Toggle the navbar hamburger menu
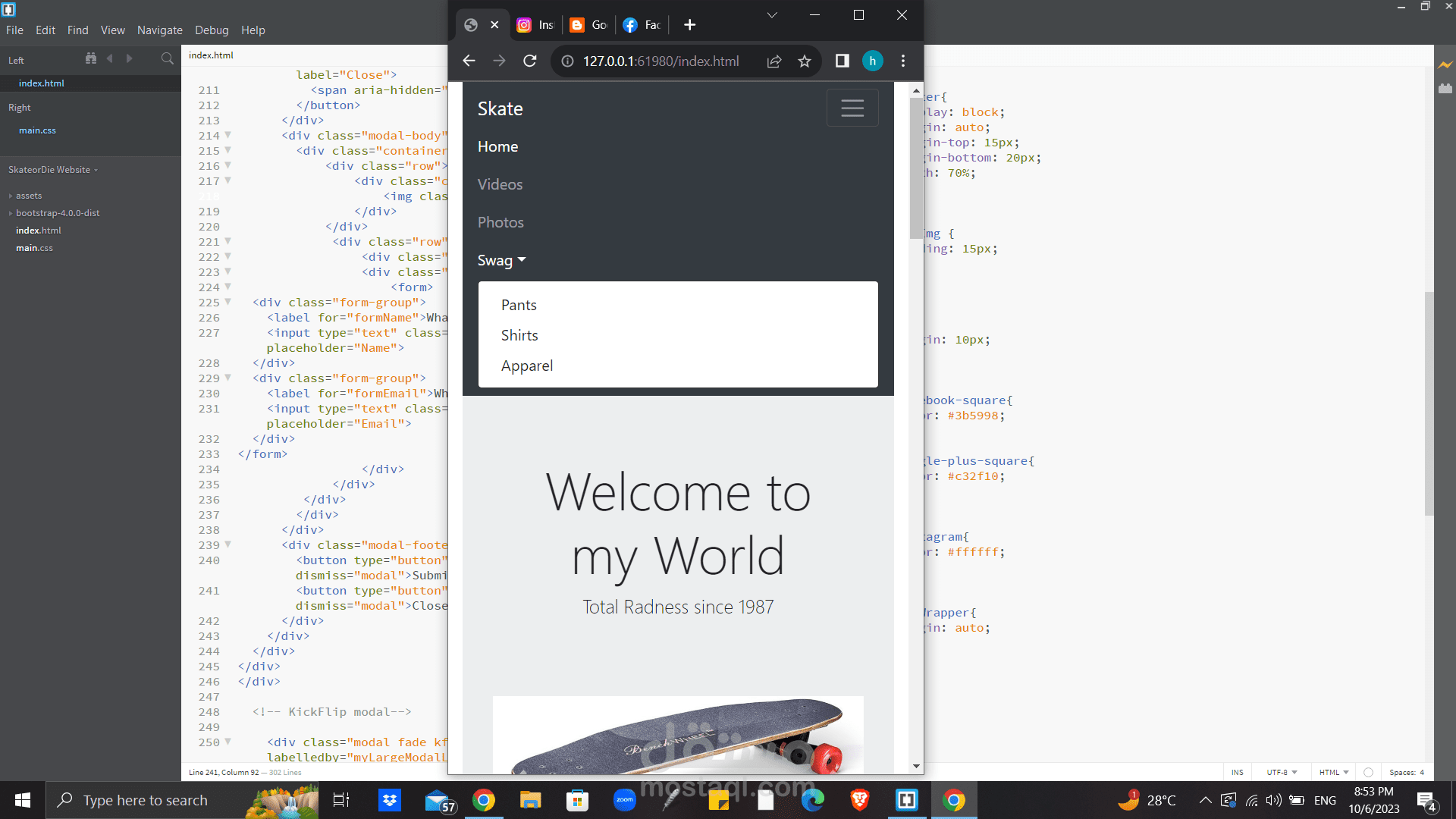The height and width of the screenshot is (819, 1456). (x=852, y=108)
